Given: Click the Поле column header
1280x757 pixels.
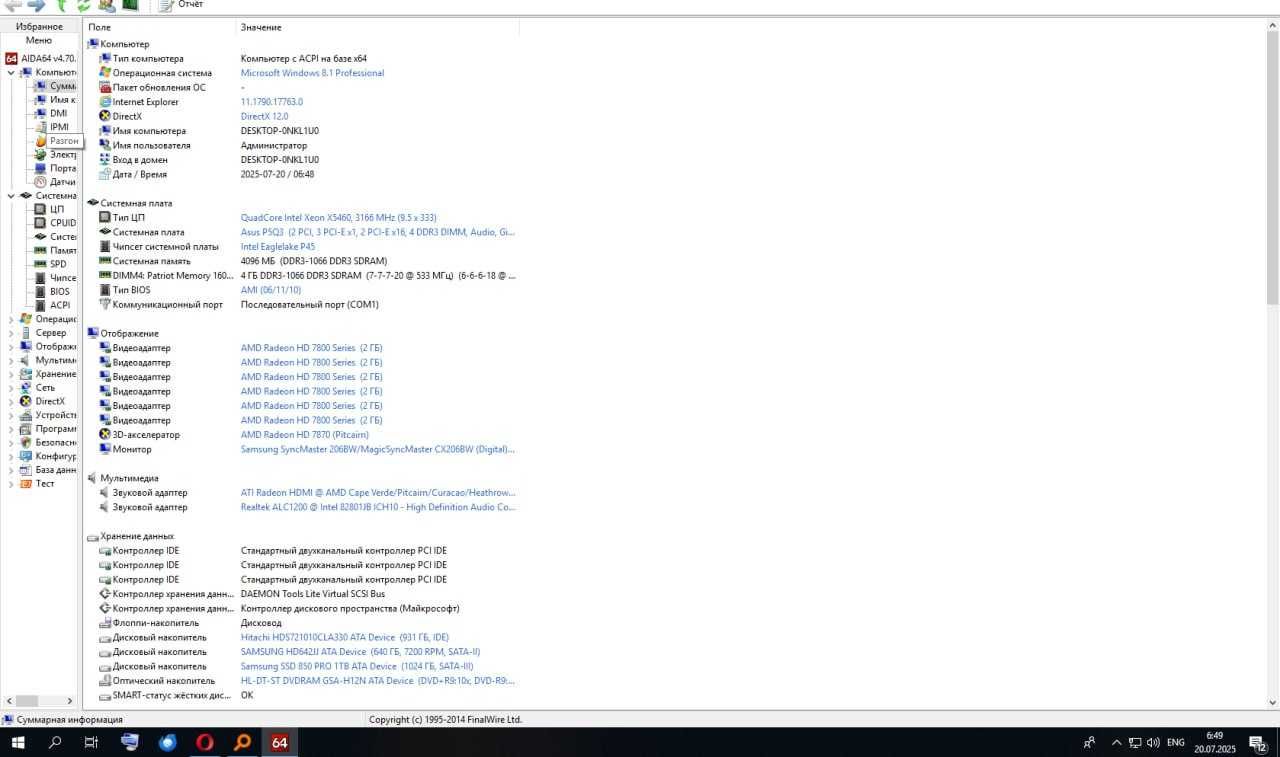Looking at the screenshot, I should point(160,27).
